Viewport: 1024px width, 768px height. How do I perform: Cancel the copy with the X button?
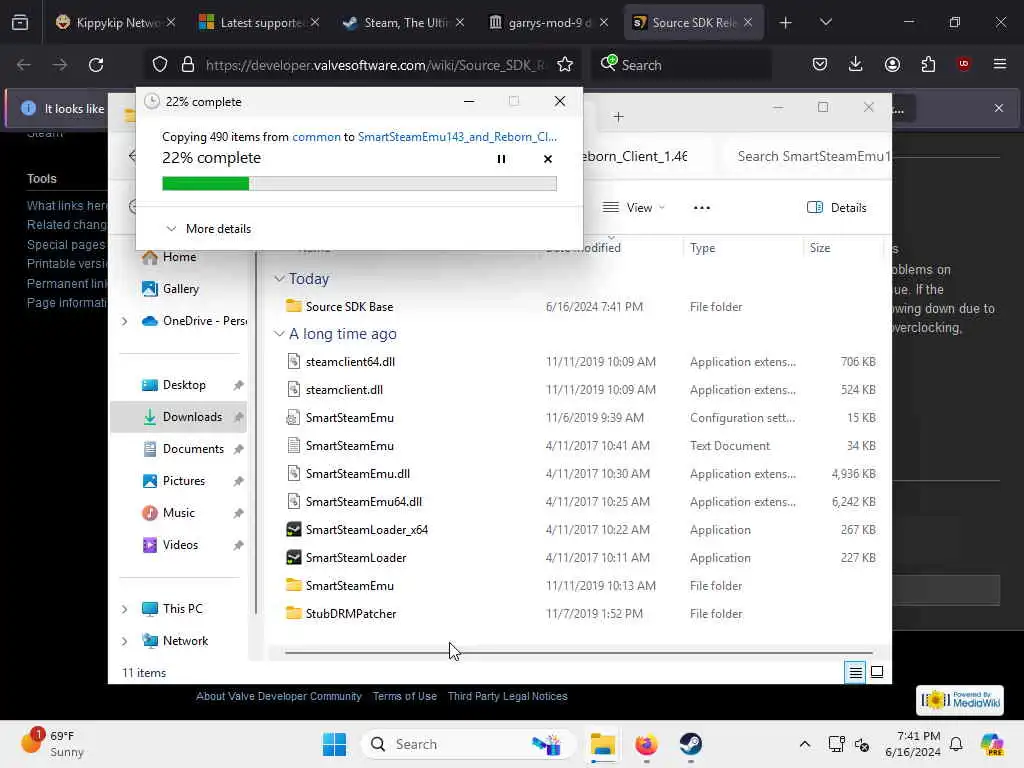click(548, 159)
